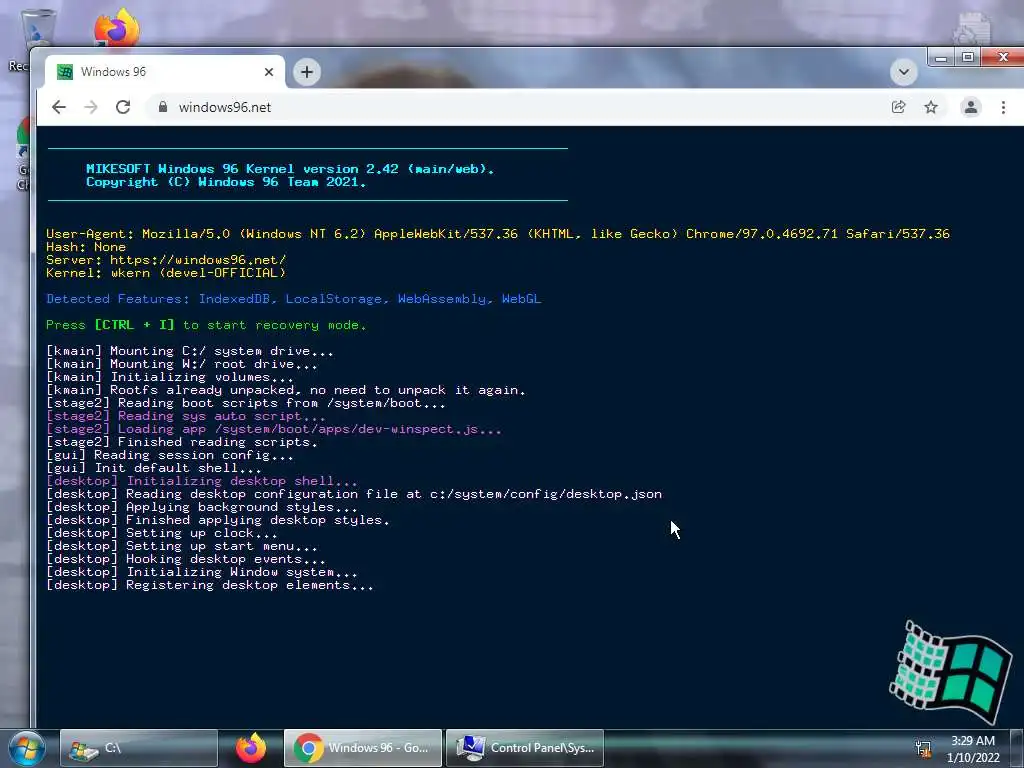Viewport: 1024px width, 768px height.
Task: Open Control Panel\System taskbar button
Action: tap(525, 748)
